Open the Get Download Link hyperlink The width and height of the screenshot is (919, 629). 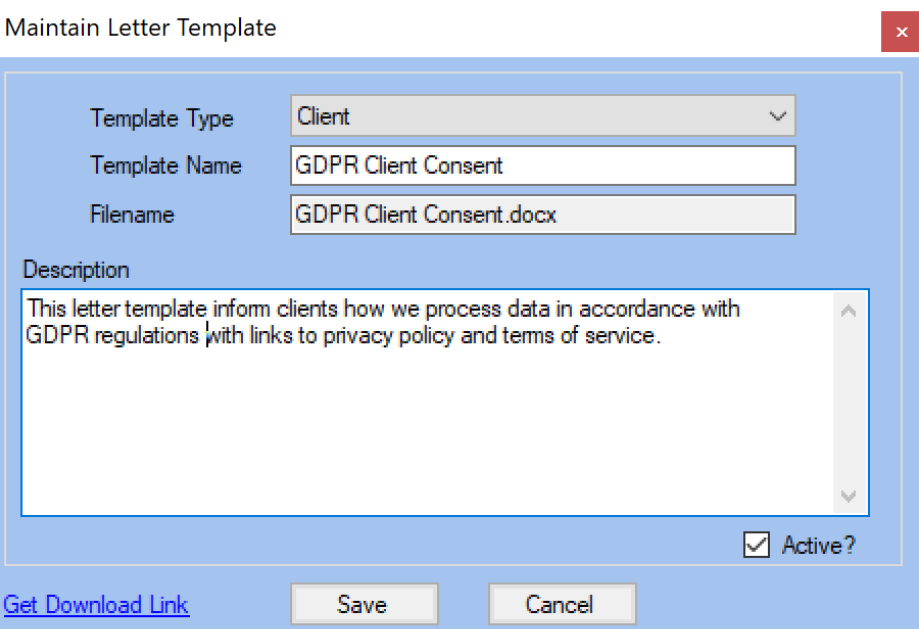coord(96,604)
